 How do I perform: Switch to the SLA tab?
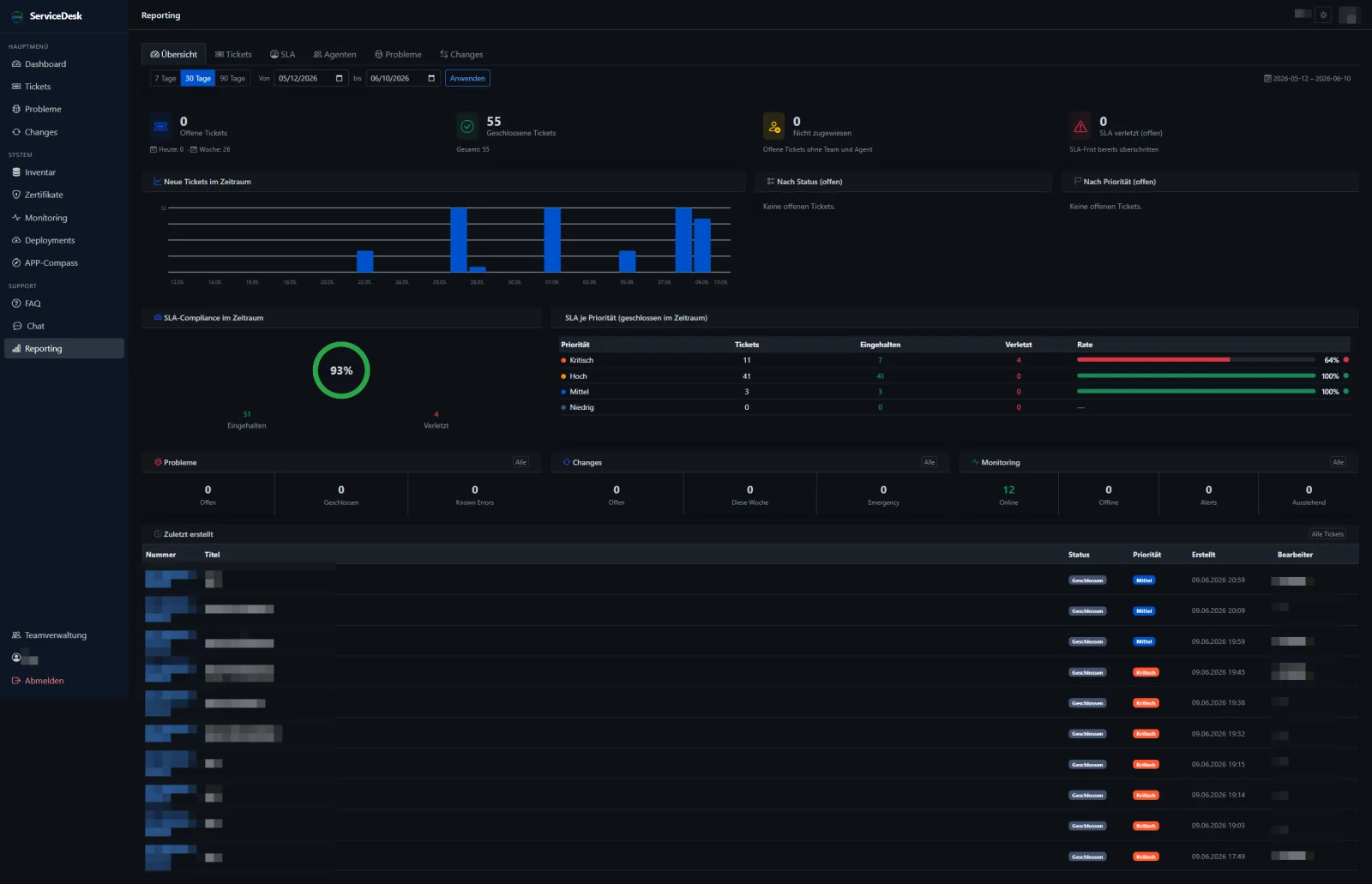282,54
